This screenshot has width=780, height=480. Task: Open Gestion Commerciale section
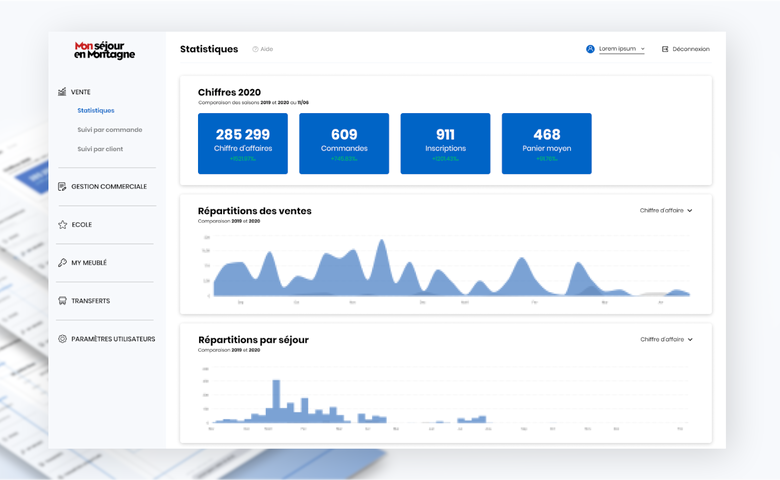109,187
